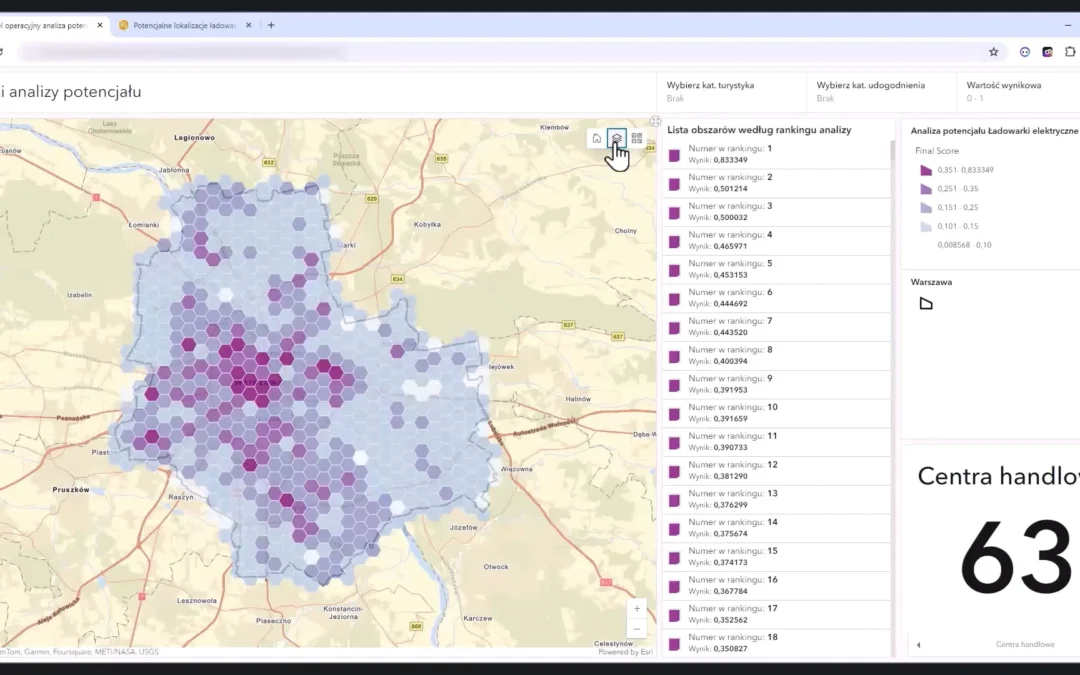The height and width of the screenshot is (675, 1080).
Task: Click the 'Kobyłka' label on the map
Action: pos(427,225)
